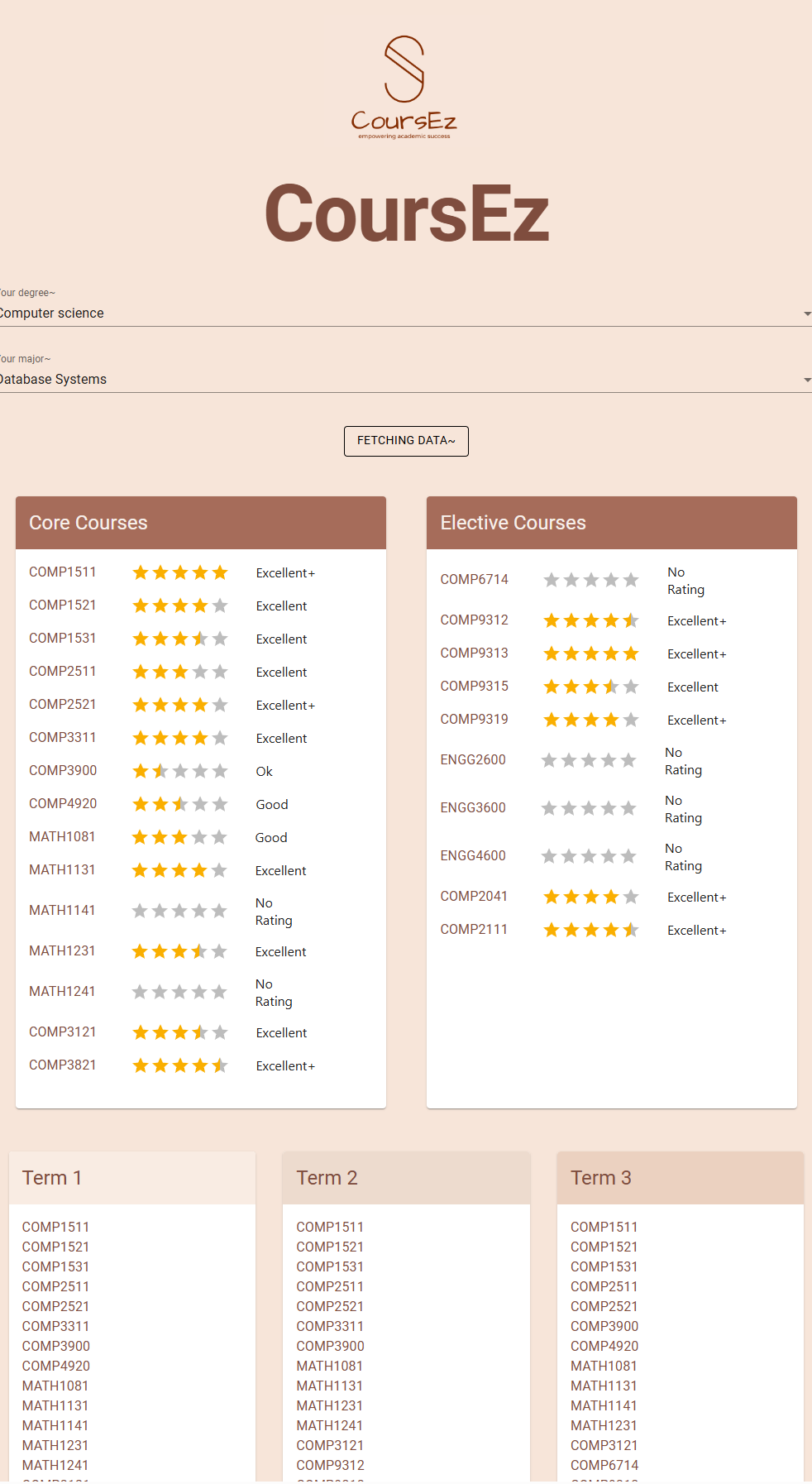This screenshot has height=1484, width=812.
Task: Click the COMP9312 star rating in Elective Courses
Action: click(591, 620)
